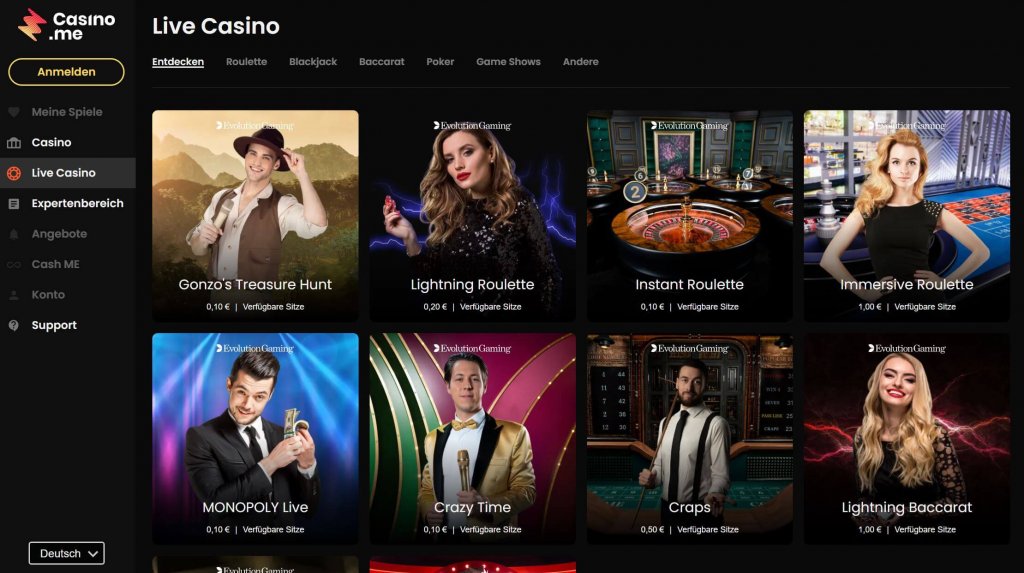Open Gonzo's Treasure Hunt tile
Image resolution: width=1024 pixels, height=573 pixels.
point(255,215)
